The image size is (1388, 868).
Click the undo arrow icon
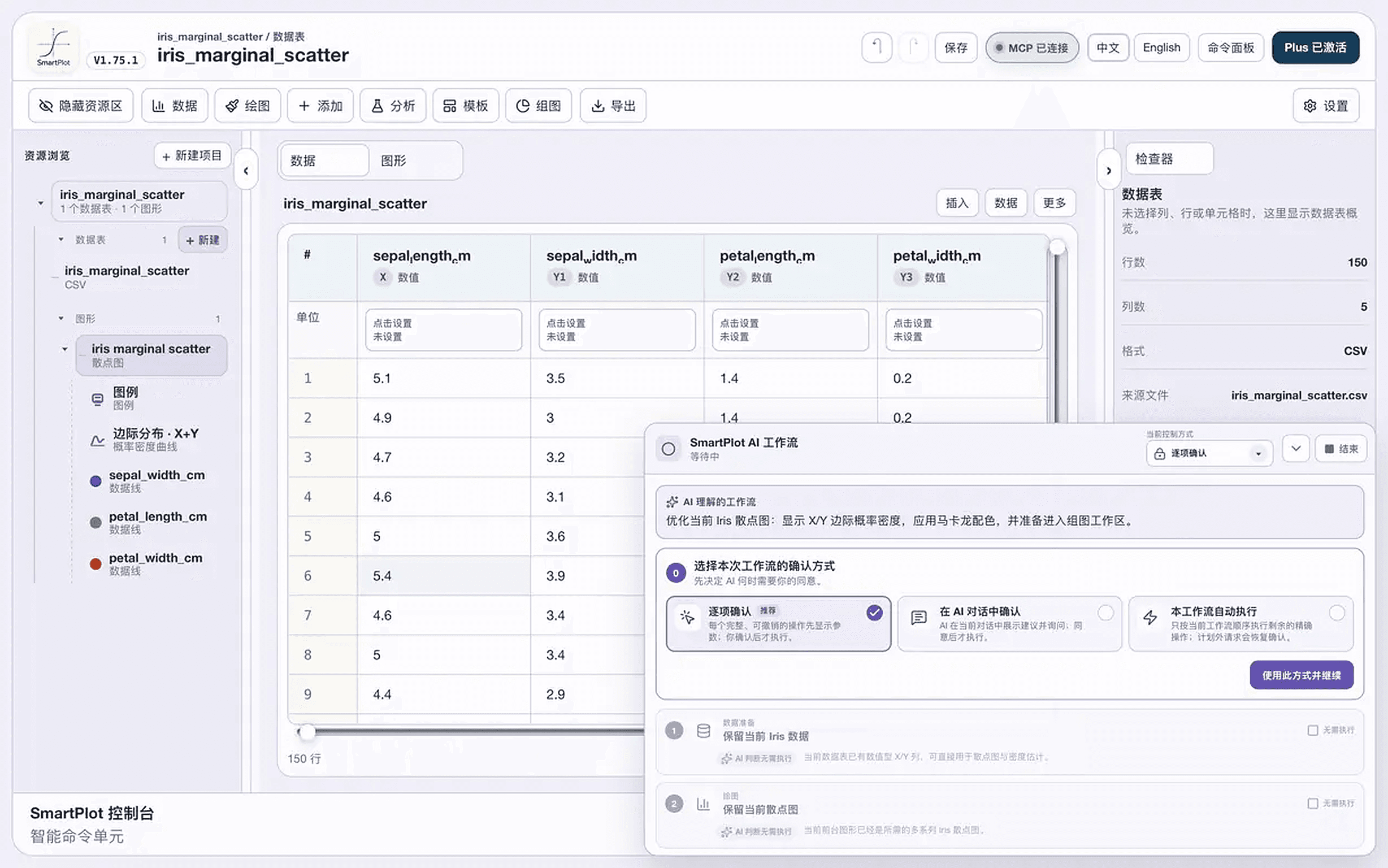pos(877,47)
